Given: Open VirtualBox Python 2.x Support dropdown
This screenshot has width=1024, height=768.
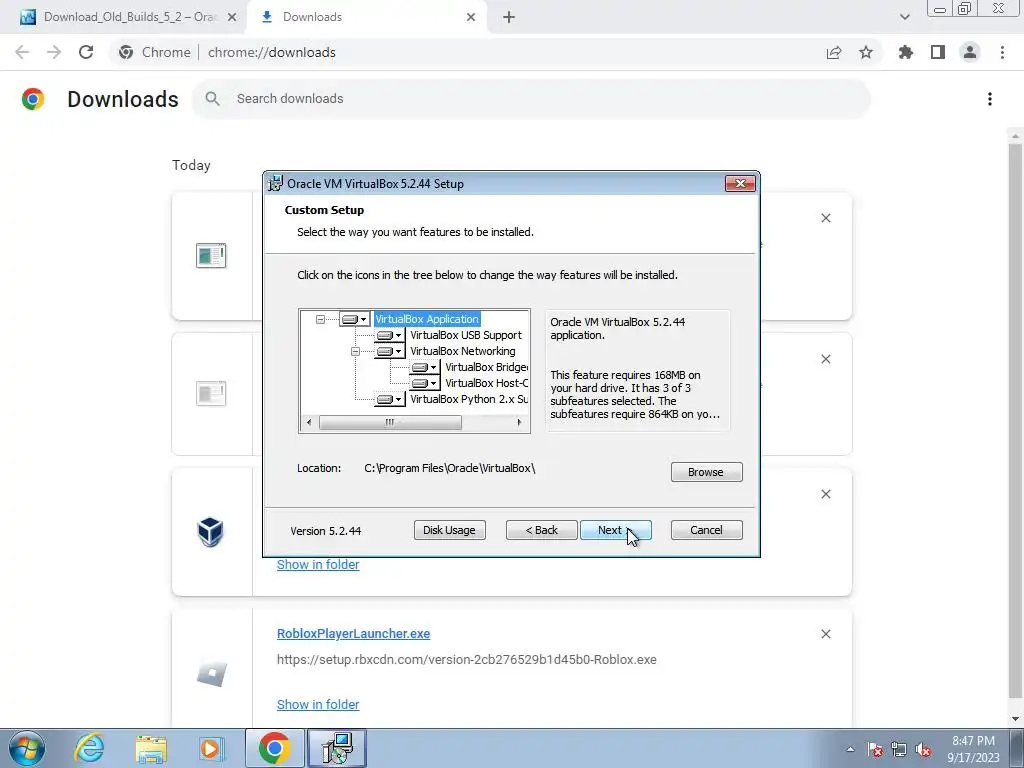Looking at the screenshot, I should pyautogui.click(x=390, y=399).
